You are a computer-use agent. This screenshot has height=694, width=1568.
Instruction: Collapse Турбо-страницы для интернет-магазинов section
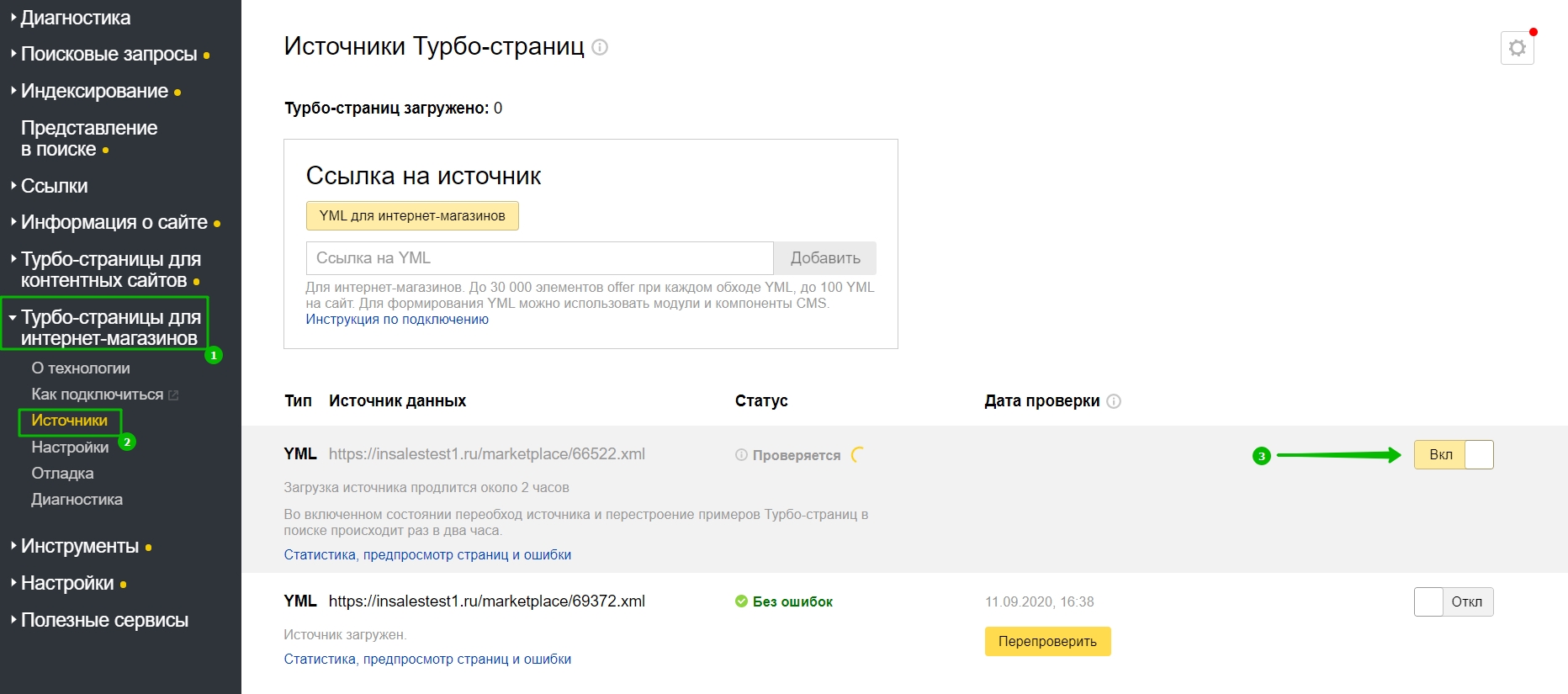110,327
